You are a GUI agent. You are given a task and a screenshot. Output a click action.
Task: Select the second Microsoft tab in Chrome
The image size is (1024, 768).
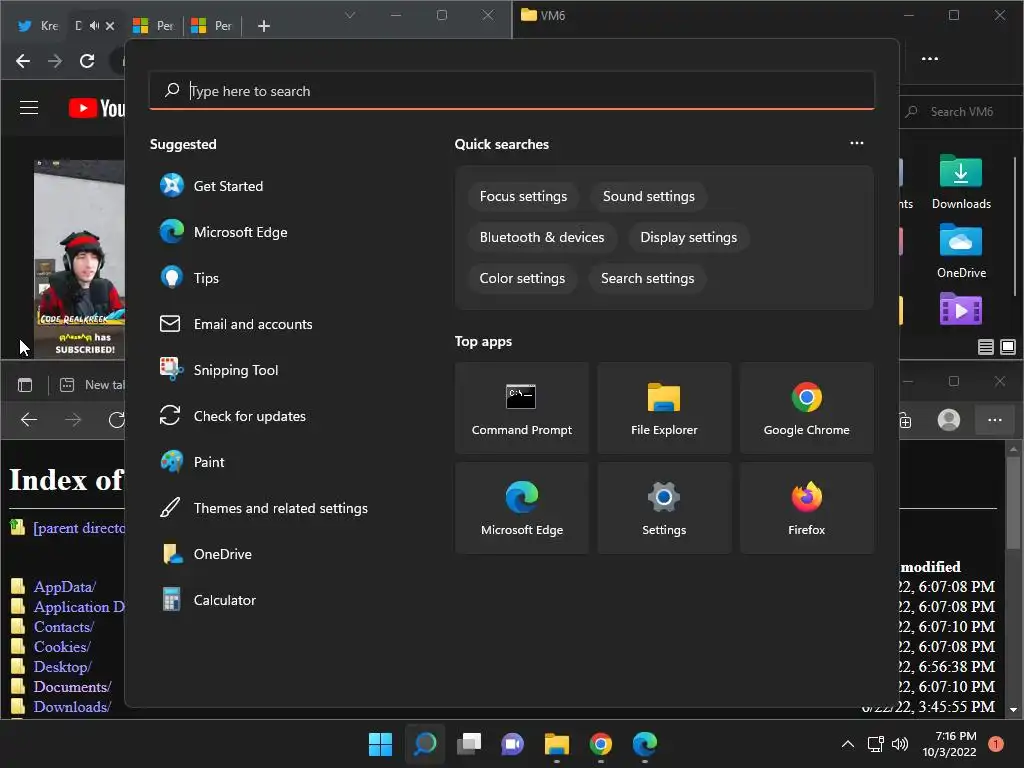211,25
